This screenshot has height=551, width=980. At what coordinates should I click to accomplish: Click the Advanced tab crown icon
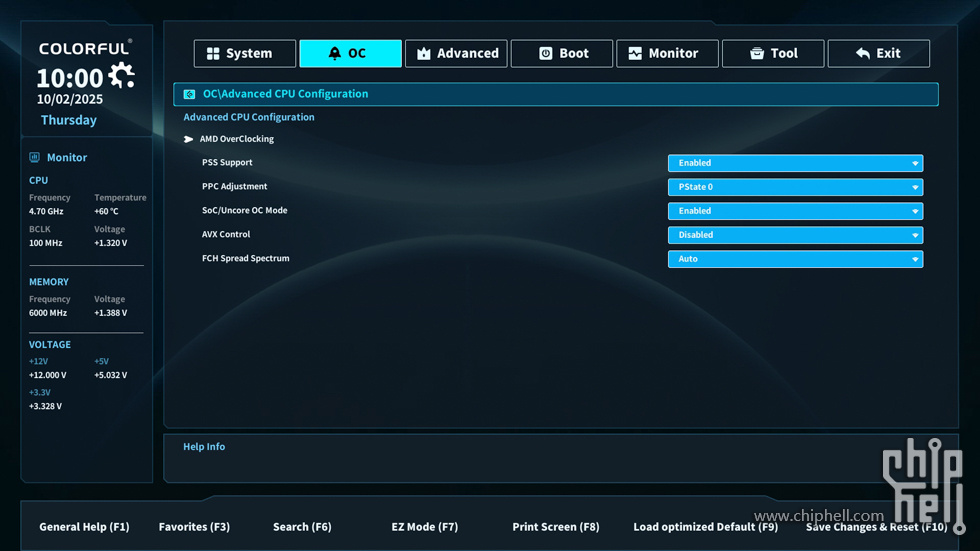(424, 53)
